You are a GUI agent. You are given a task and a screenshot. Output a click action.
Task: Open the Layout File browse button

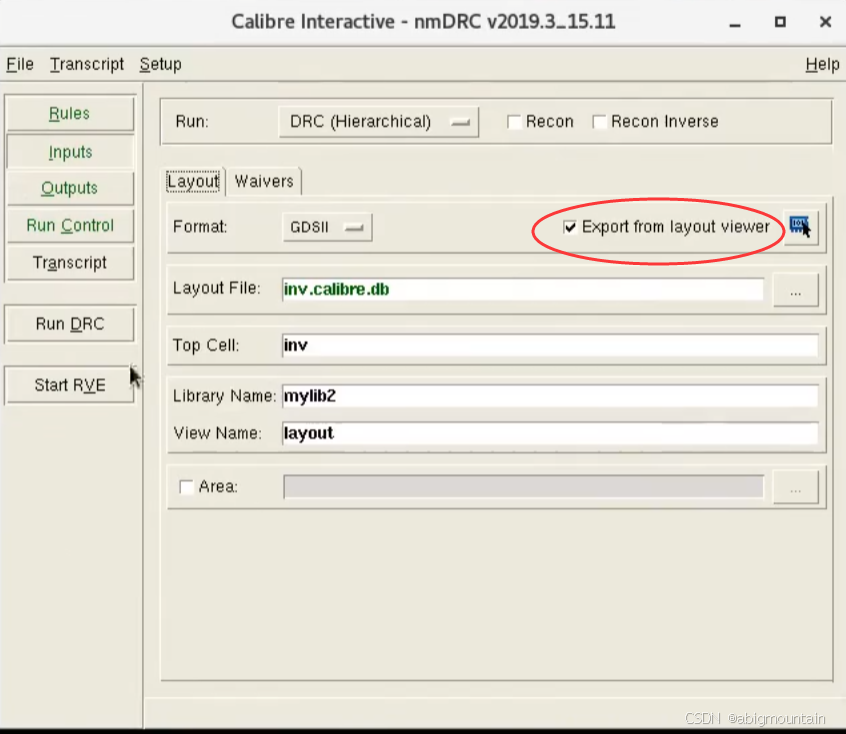(x=795, y=290)
